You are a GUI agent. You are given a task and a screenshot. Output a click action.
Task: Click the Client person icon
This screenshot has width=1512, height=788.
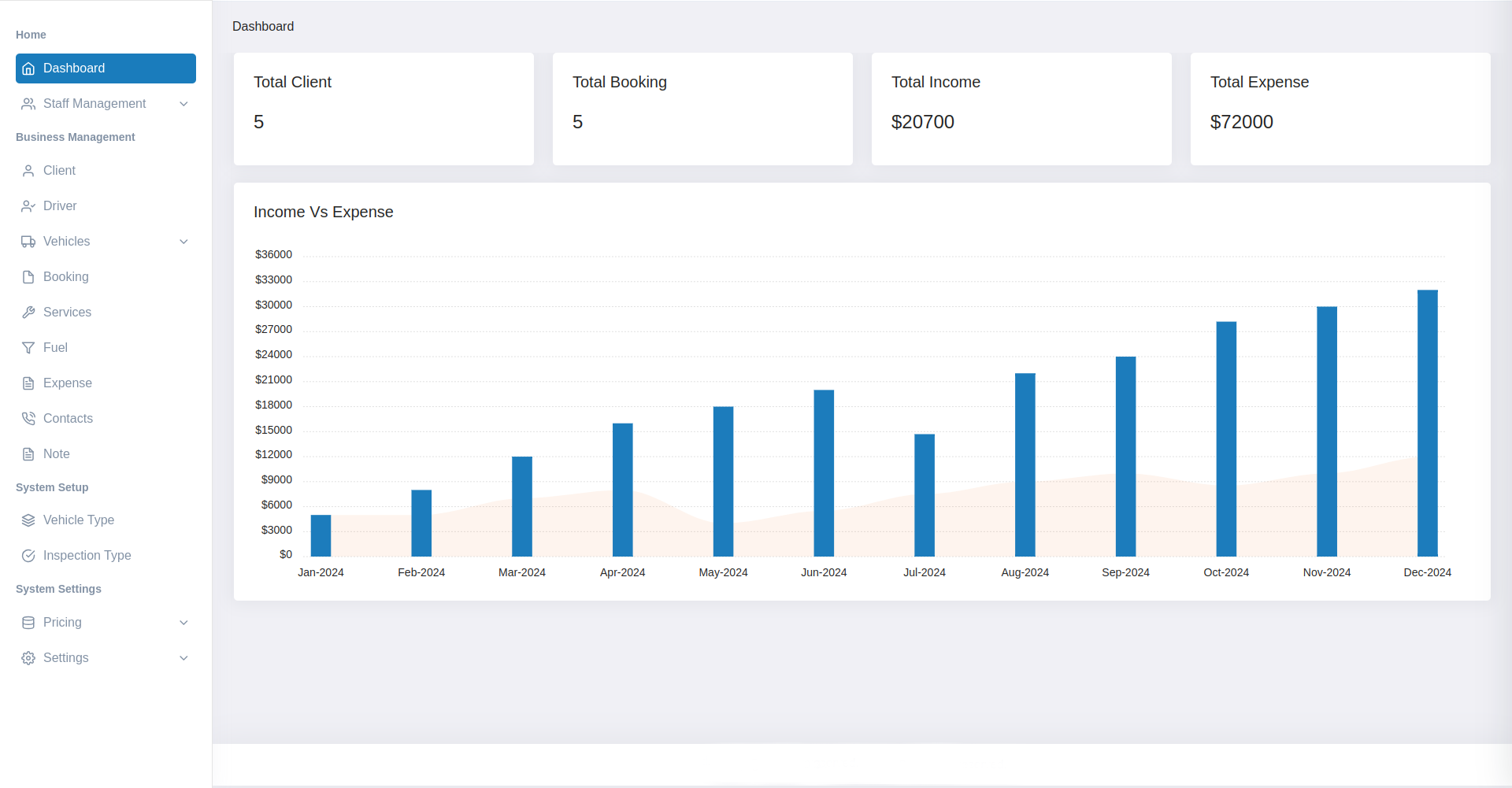(28, 171)
